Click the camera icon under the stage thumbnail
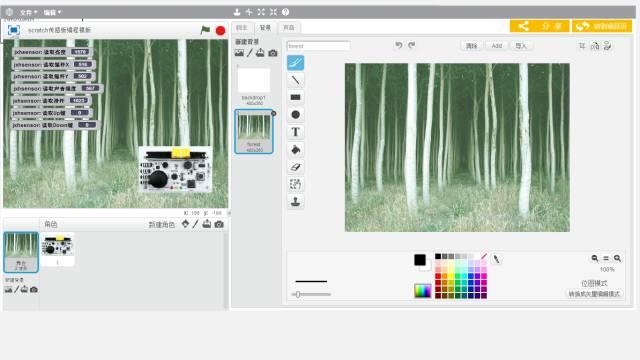This screenshot has height=360, width=640. point(34,289)
